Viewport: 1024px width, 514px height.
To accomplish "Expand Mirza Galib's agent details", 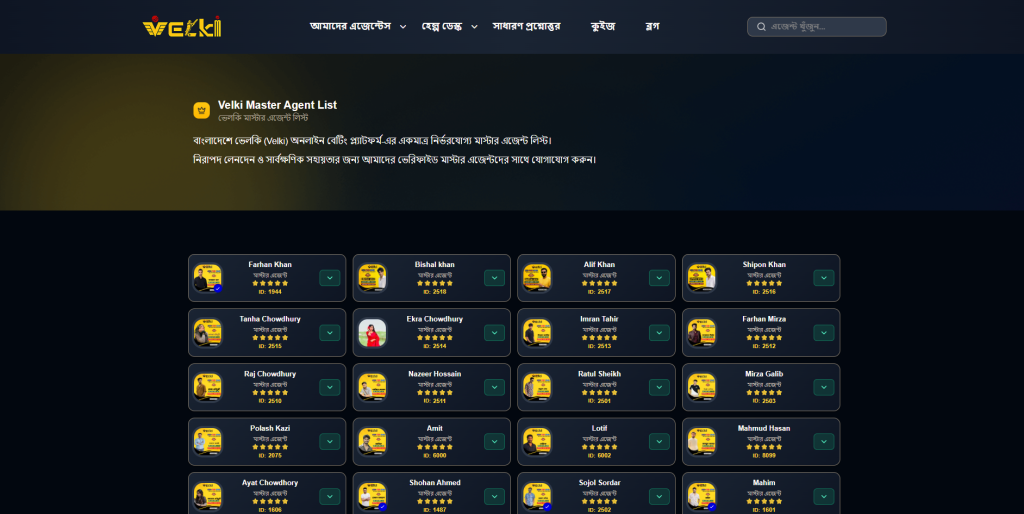I will tap(824, 387).
